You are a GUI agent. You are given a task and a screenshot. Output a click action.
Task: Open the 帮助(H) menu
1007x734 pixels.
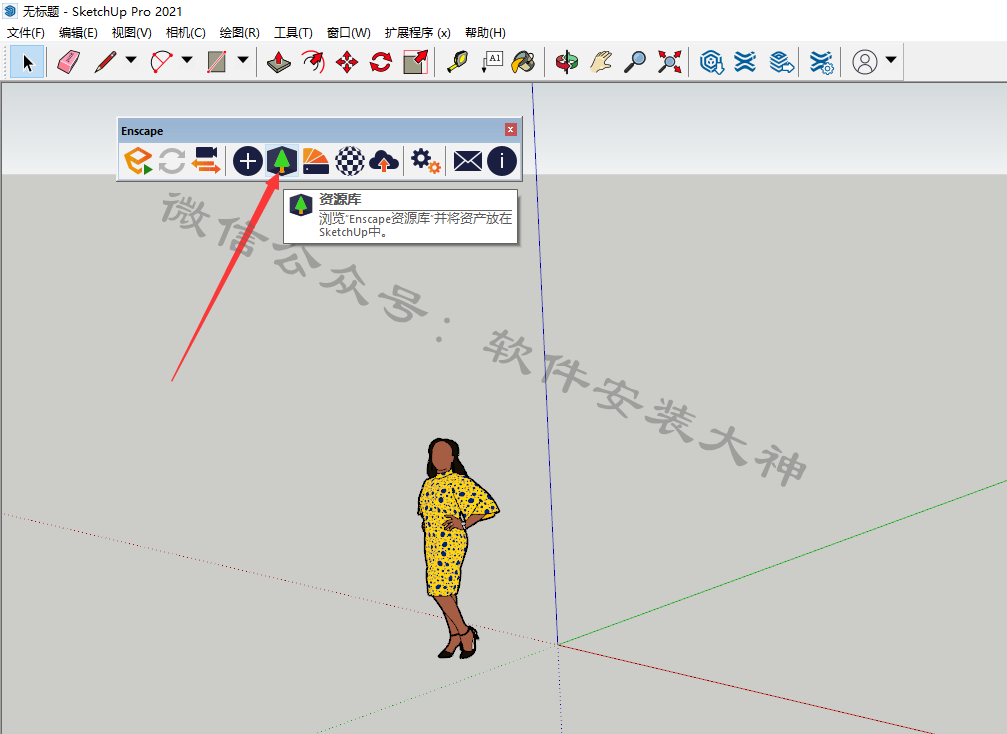click(485, 33)
